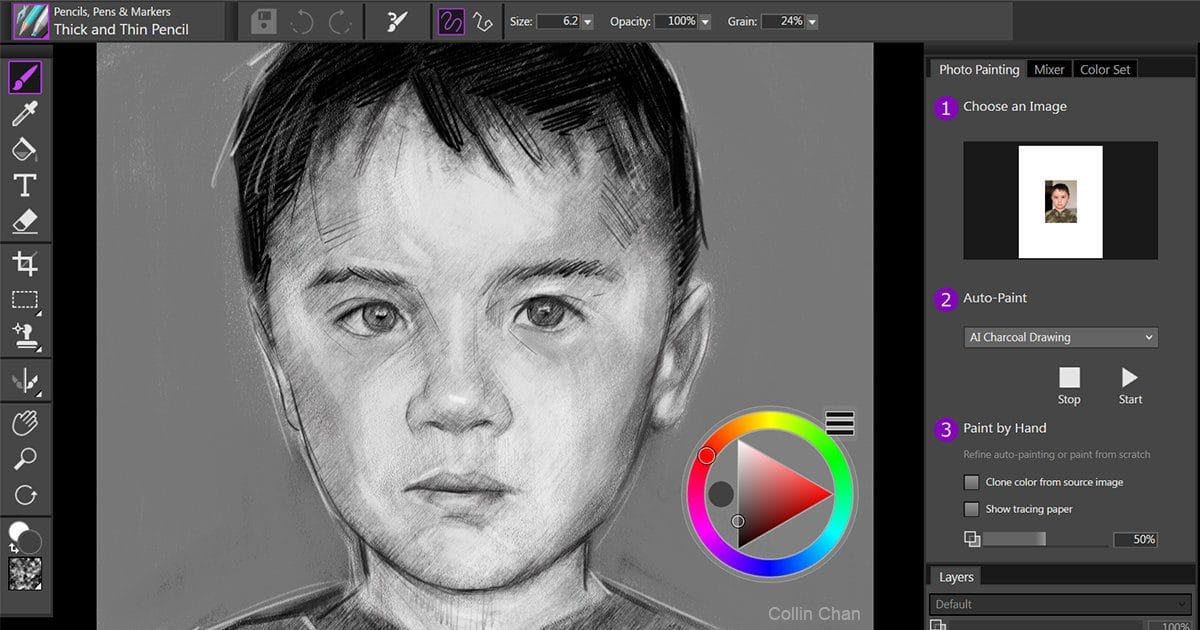Select the Rotate Page tool
This screenshot has width=1200, height=630.
[x=25, y=495]
